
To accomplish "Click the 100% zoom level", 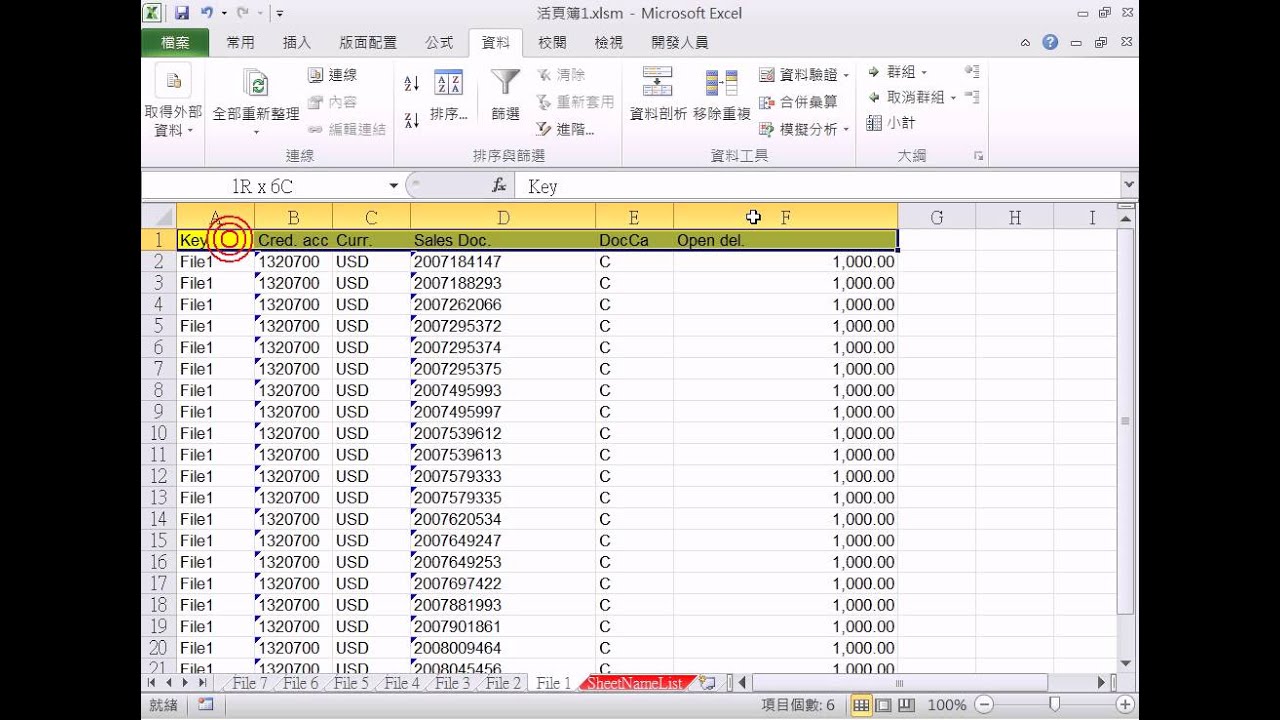I will (946, 705).
